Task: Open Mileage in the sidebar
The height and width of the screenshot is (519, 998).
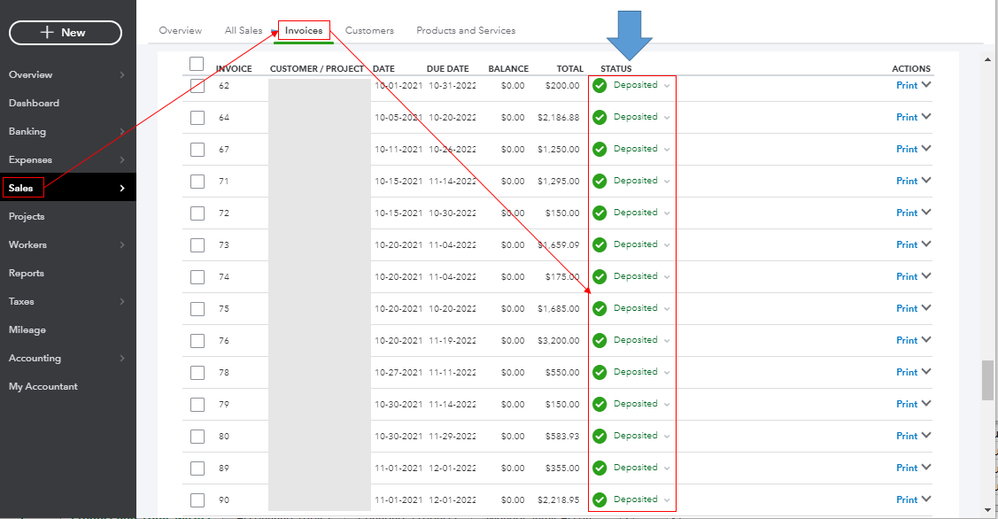Action: point(27,330)
